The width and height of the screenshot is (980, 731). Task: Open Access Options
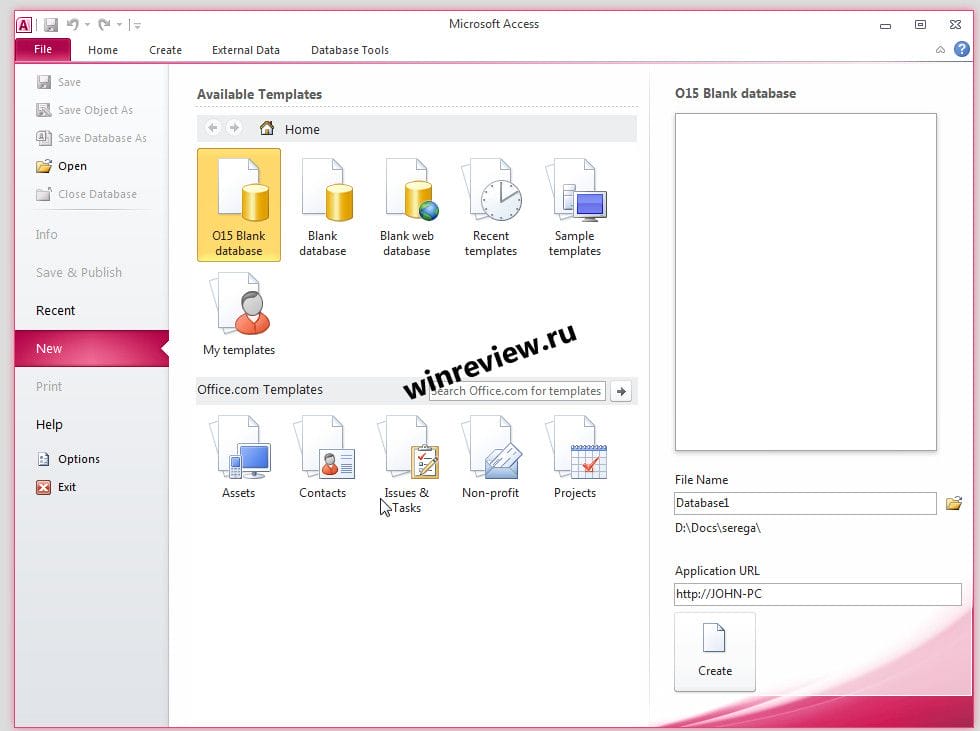tap(69, 459)
